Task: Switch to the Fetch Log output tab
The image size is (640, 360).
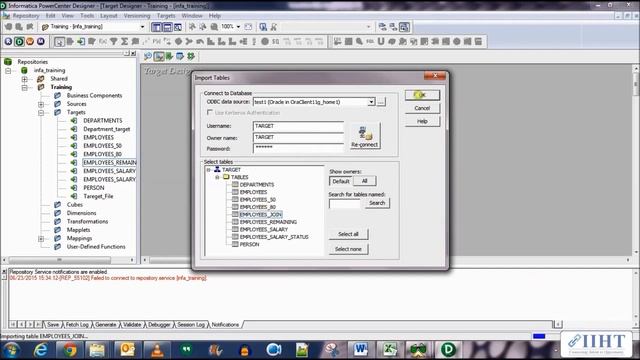Action: click(77, 324)
